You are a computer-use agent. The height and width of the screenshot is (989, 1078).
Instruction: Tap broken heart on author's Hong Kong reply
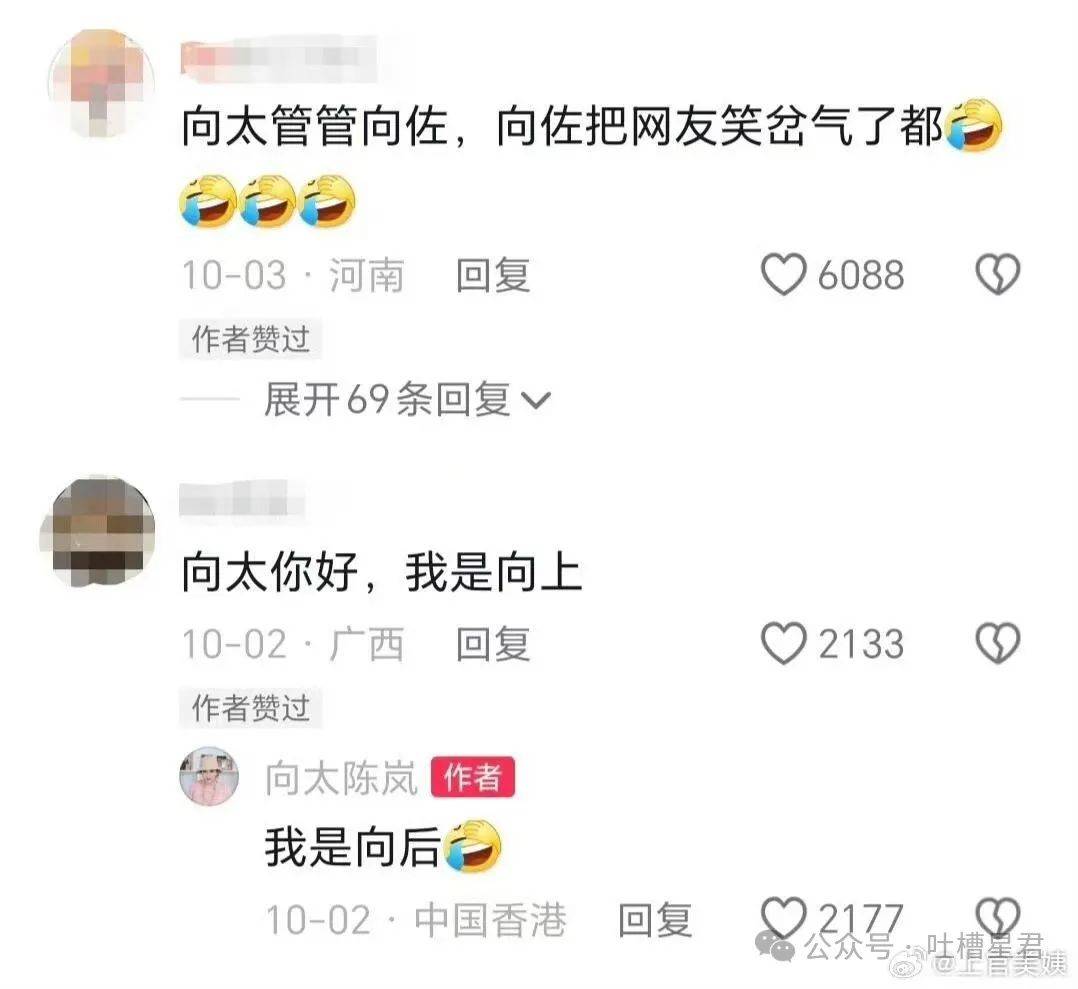[x=998, y=918]
